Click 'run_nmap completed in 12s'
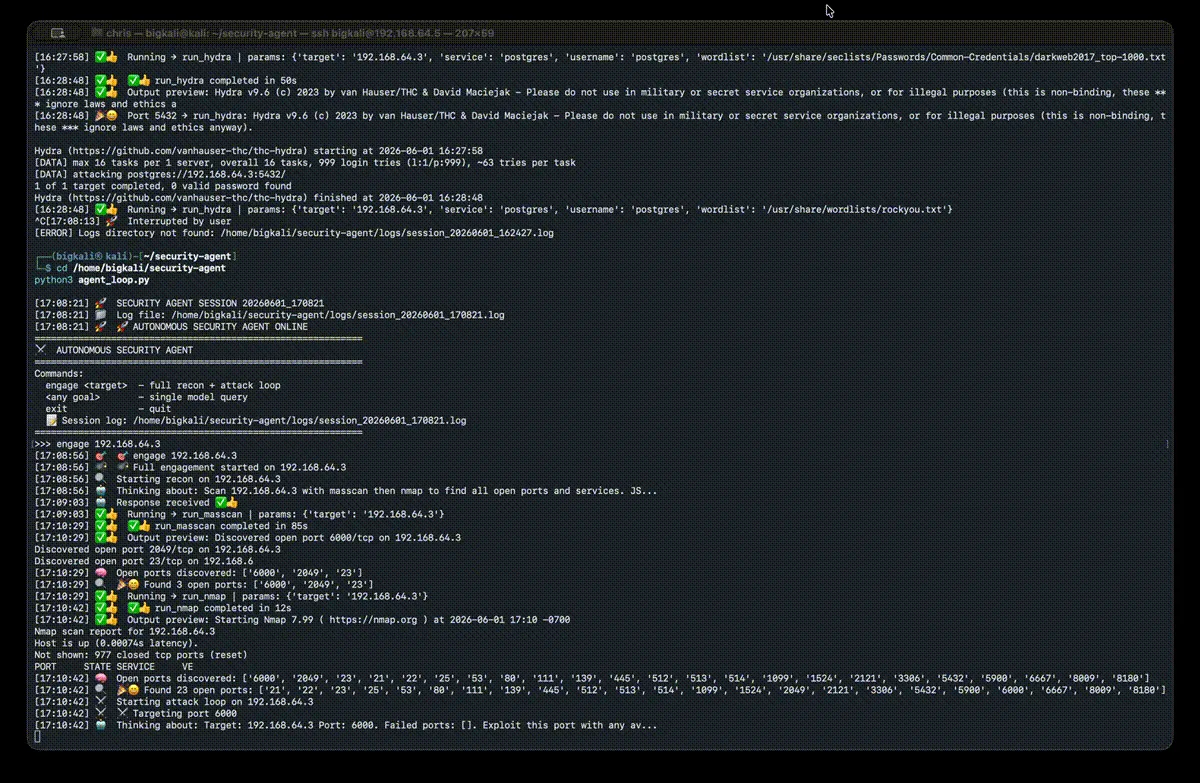1200x783 pixels. pos(223,608)
